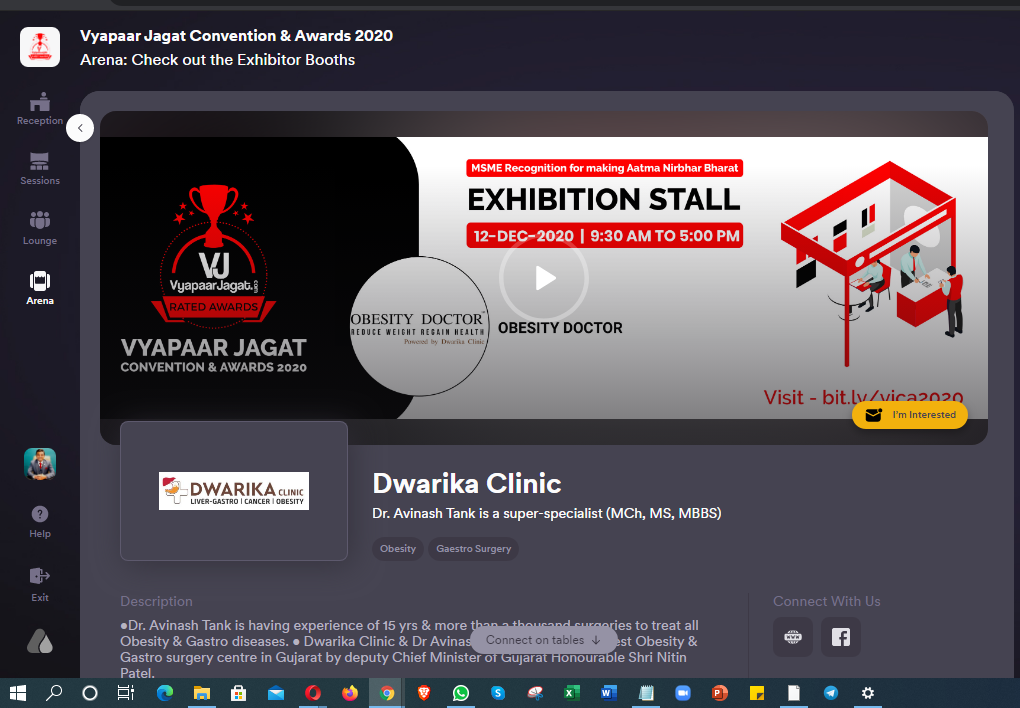The width and height of the screenshot is (1020, 708).
Task: Play the exhibition stall video
Action: (x=544, y=279)
